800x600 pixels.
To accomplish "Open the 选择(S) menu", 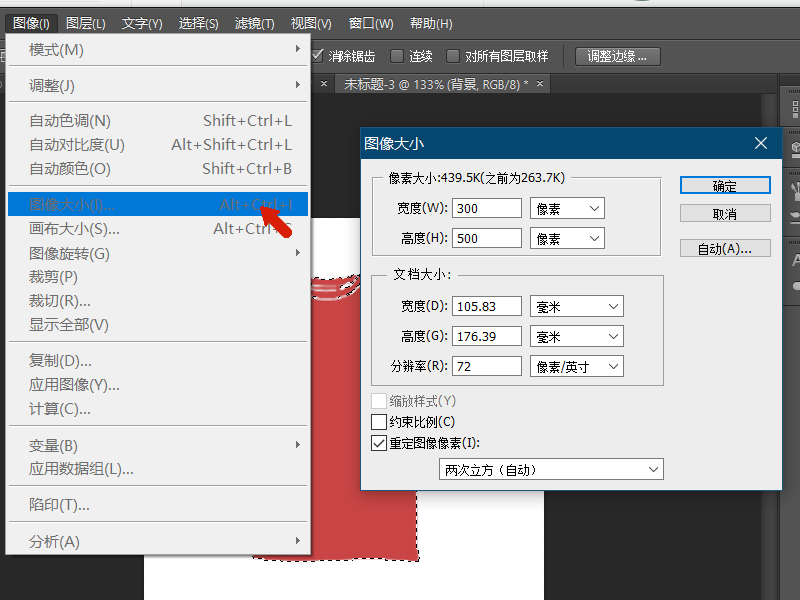I will coord(198,23).
